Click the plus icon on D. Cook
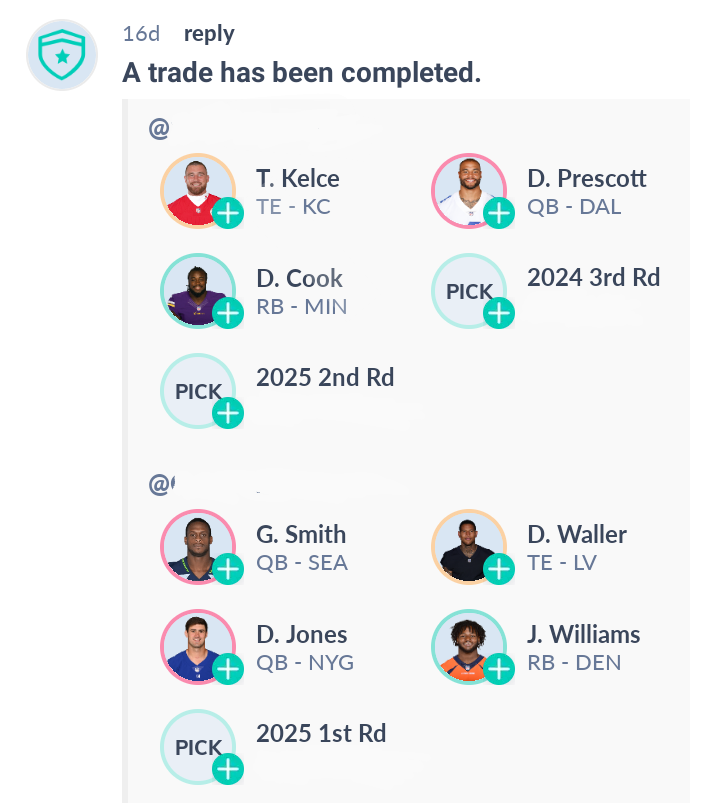The height and width of the screenshot is (808, 720). tap(228, 313)
